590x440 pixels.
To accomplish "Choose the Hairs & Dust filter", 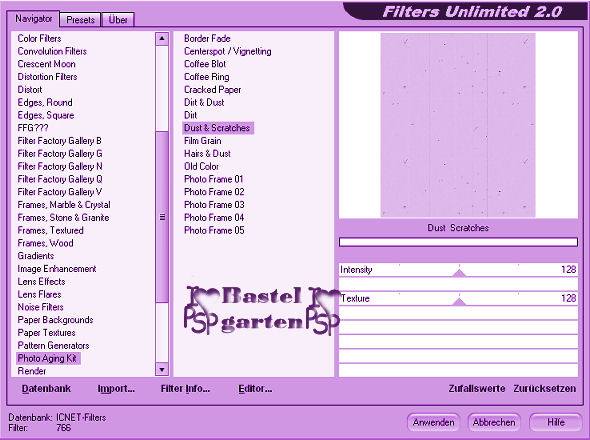I will [207, 154].
